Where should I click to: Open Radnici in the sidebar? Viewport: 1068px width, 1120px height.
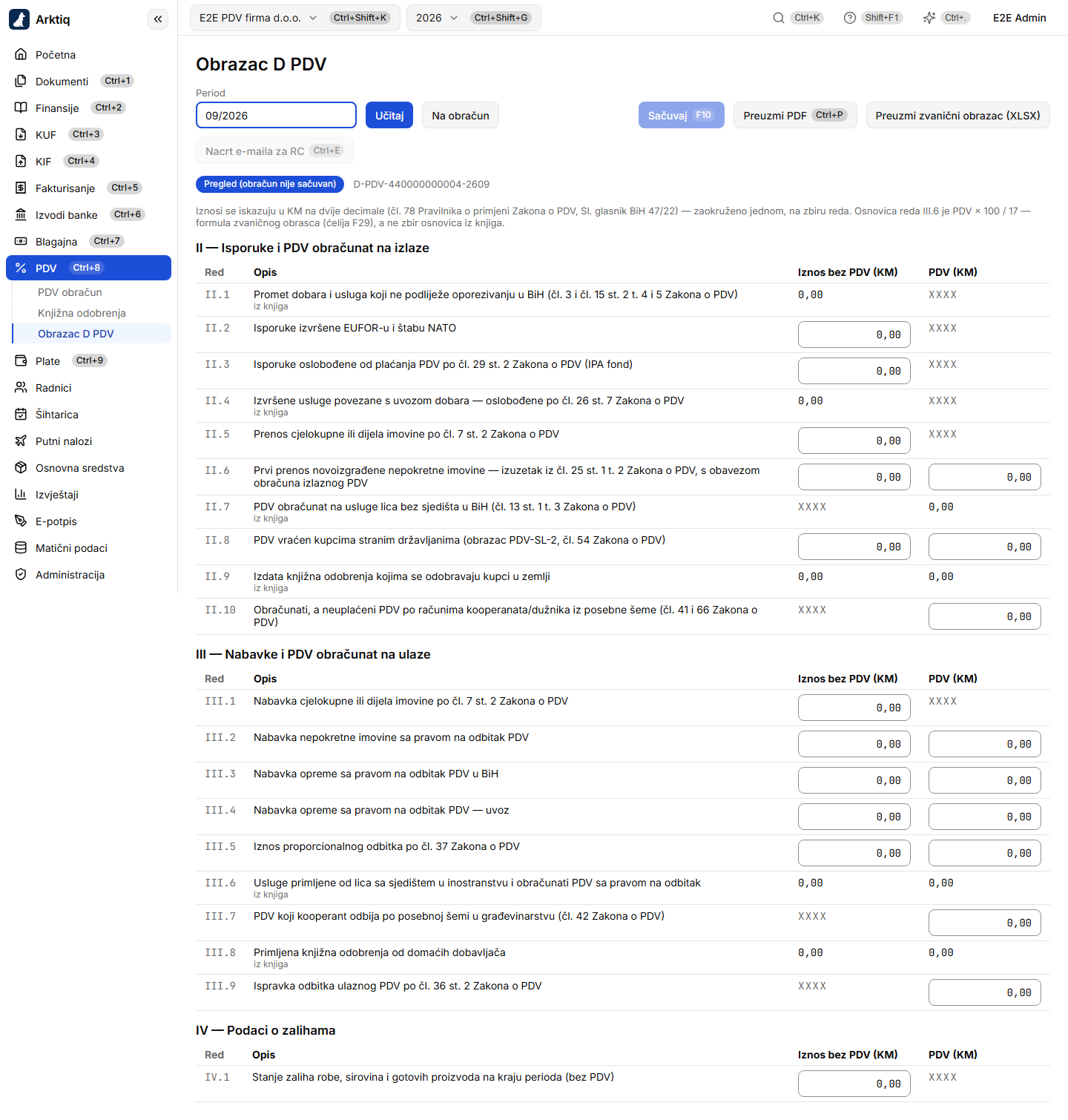[x=88, y=388]
